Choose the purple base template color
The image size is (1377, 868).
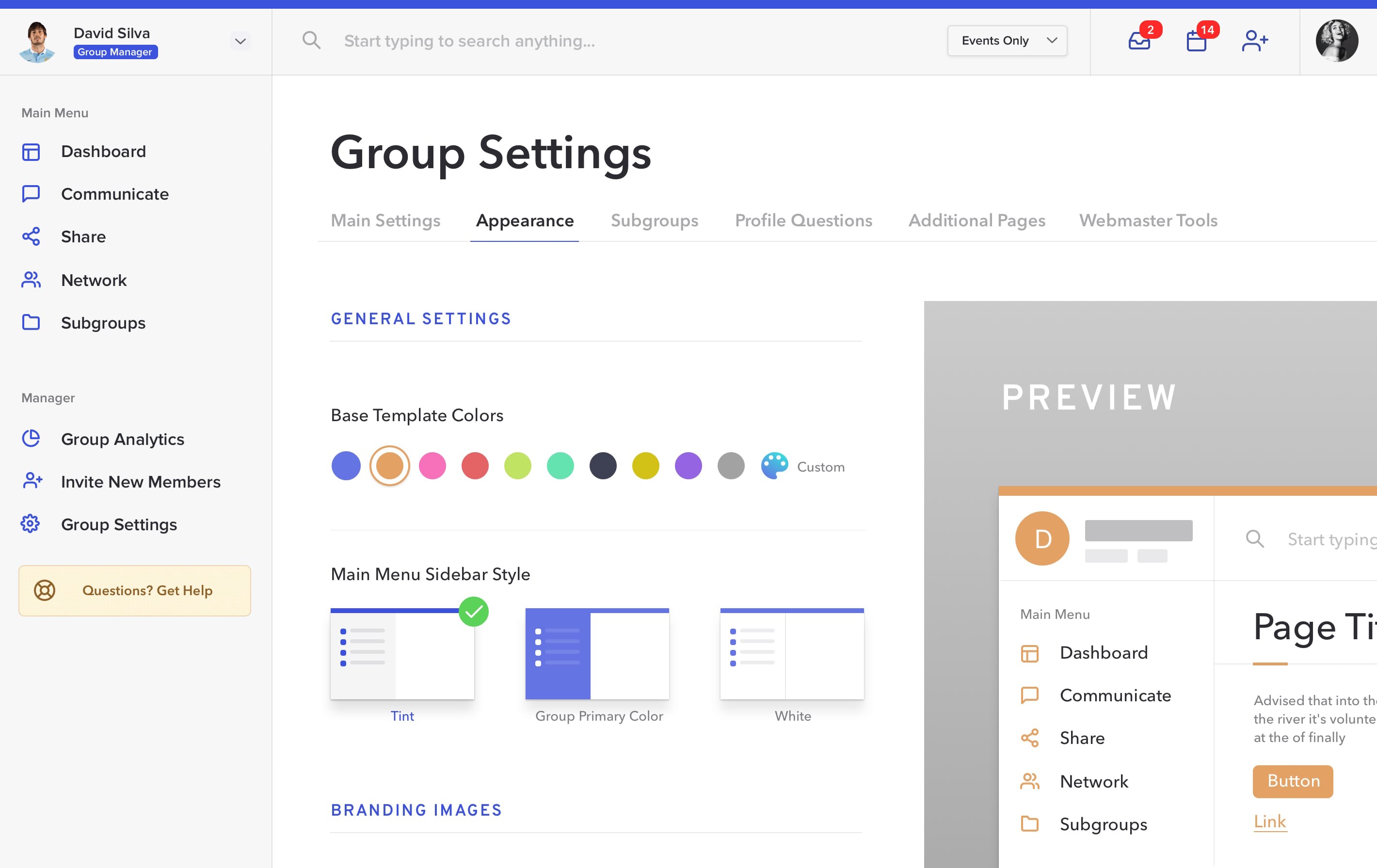coord(688,466)
